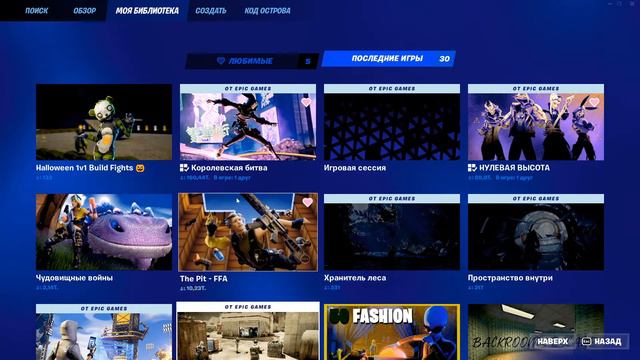This screenshot has width=640, height=360.
Task: Select the МОЯ БИБЛИОТЕКА tab
Action: [x=147, y=11]
